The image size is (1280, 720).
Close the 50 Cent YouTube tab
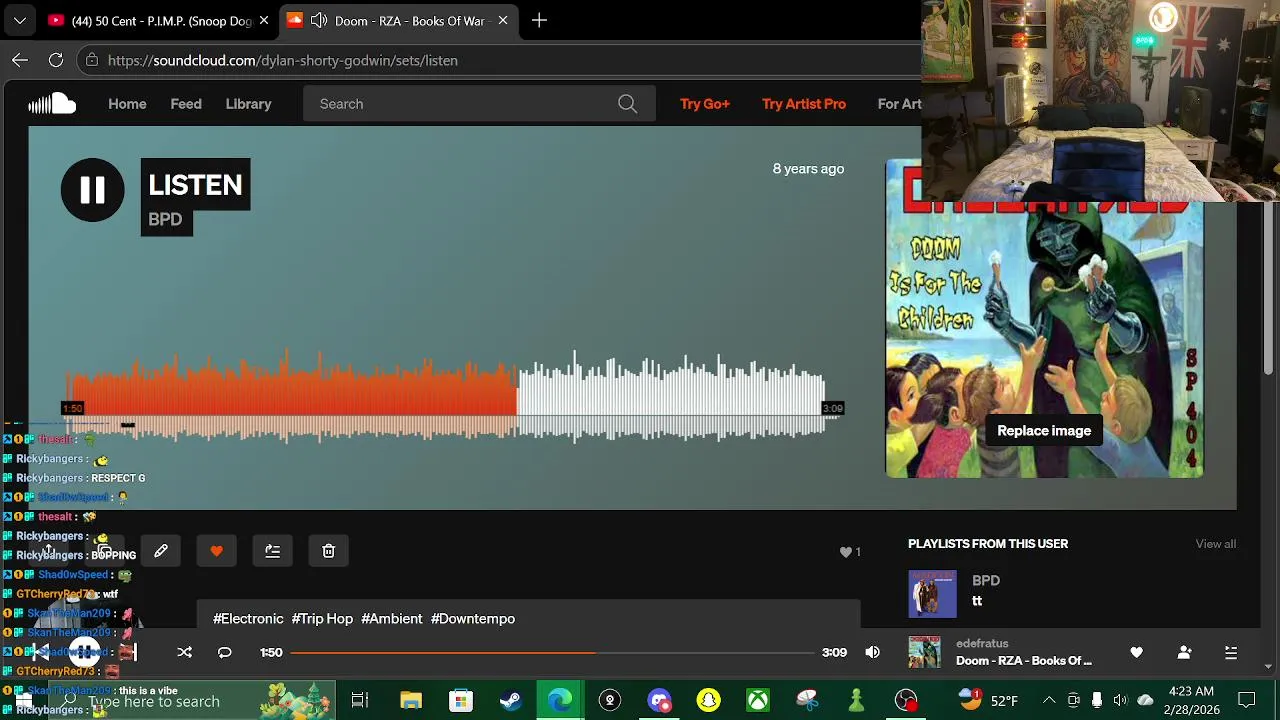264,21
